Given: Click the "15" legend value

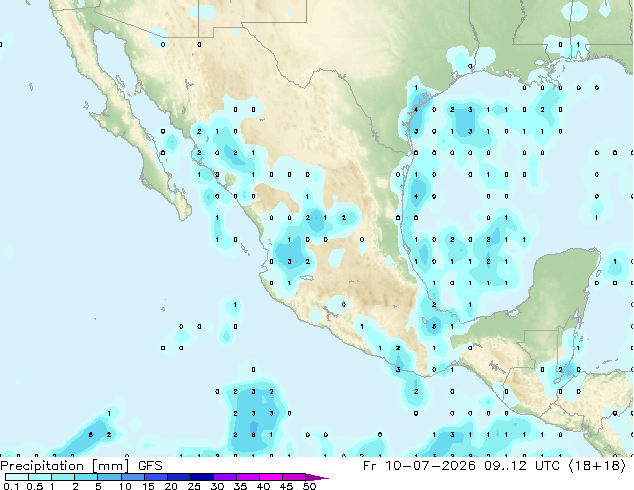Looking at the screenshot, I should point(148,486).
